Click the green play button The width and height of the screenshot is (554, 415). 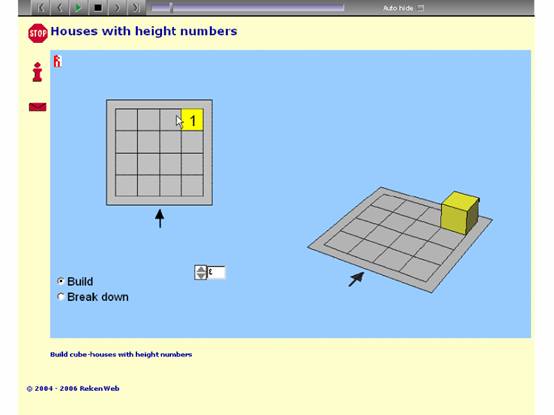pos(78,8)
